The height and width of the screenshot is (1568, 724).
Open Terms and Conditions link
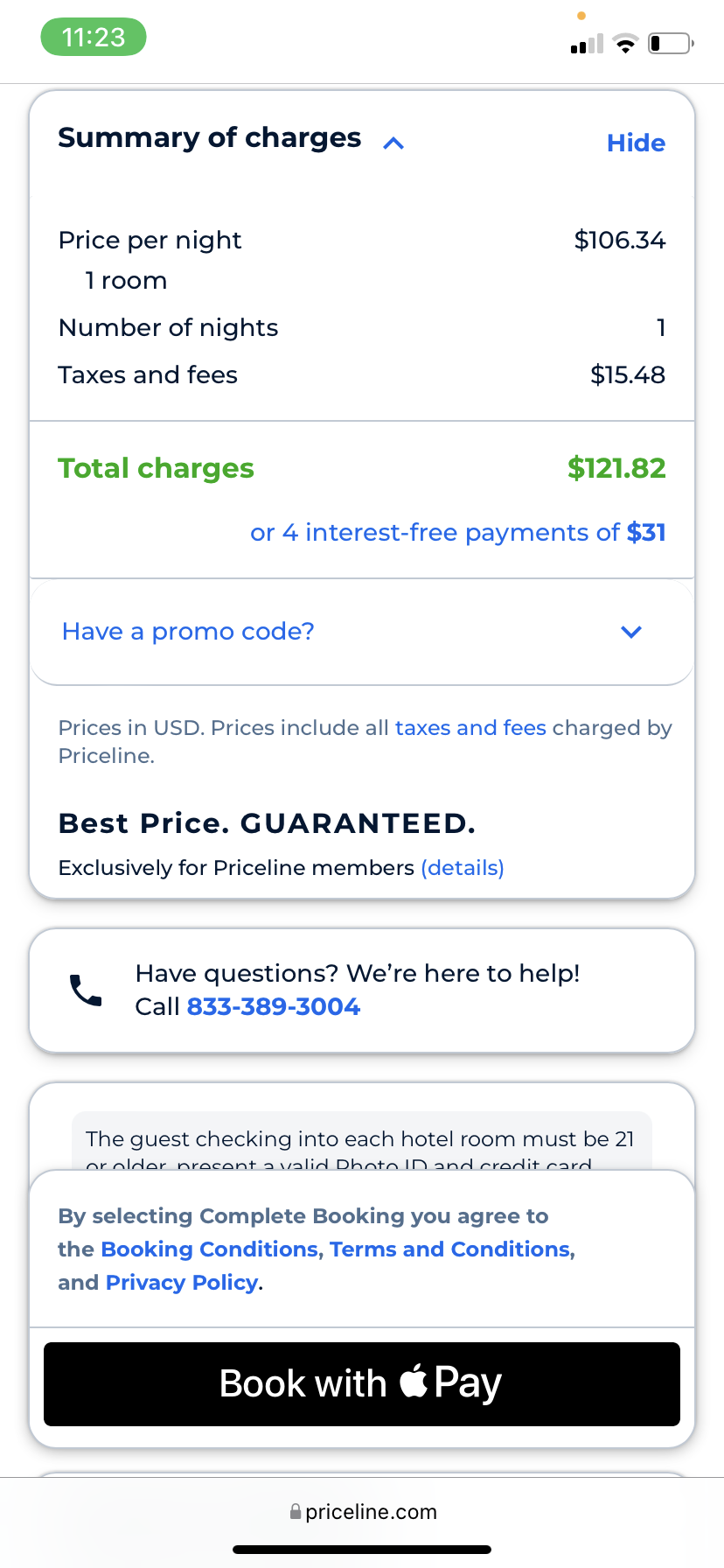450,1249
